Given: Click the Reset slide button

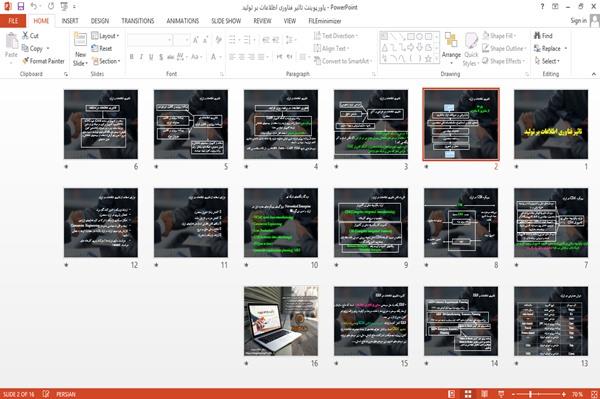Looking at the screenshot, I should pyautogui.click(x=102, y=48).
